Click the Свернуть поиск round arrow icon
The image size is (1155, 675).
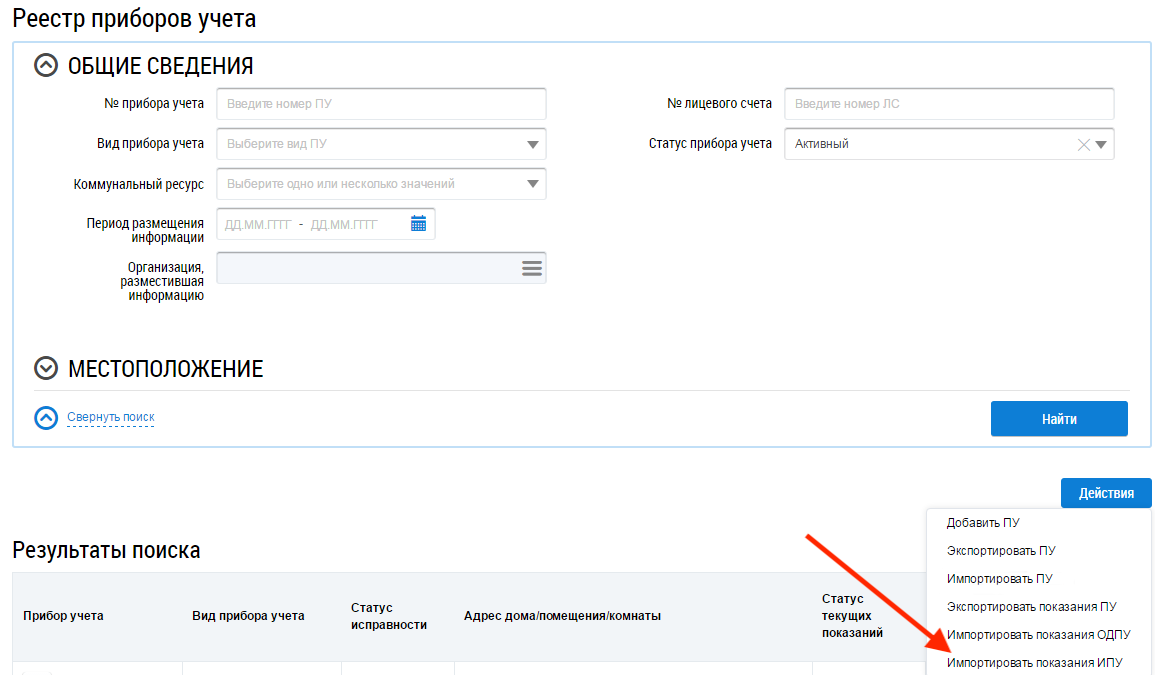point(46,418)
